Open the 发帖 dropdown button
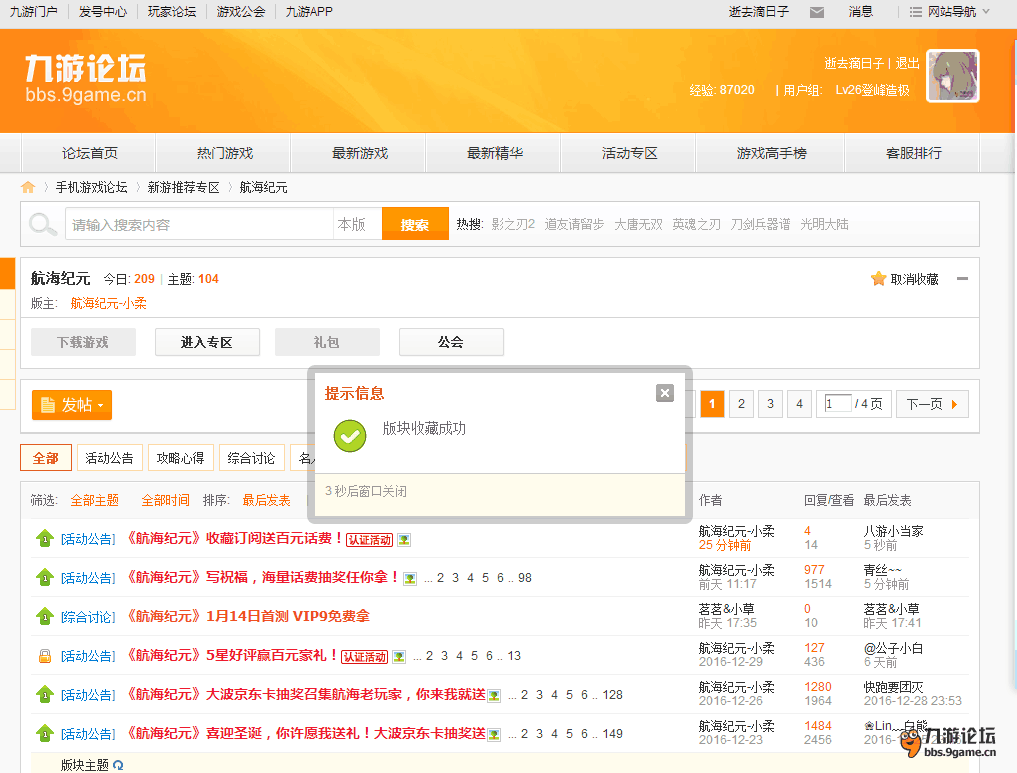1017x773 pixels. [x=72, y=405]
